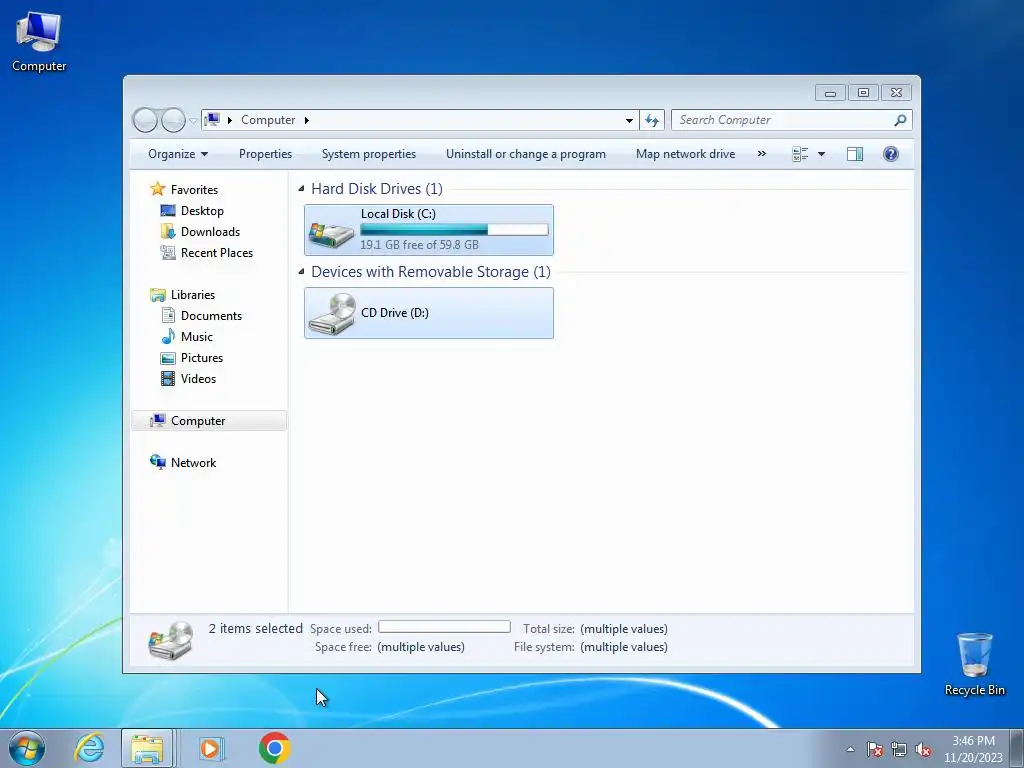Click Uninstall or change a program
The height and width of the screenshot is (768, 1024).
[526, 154]
